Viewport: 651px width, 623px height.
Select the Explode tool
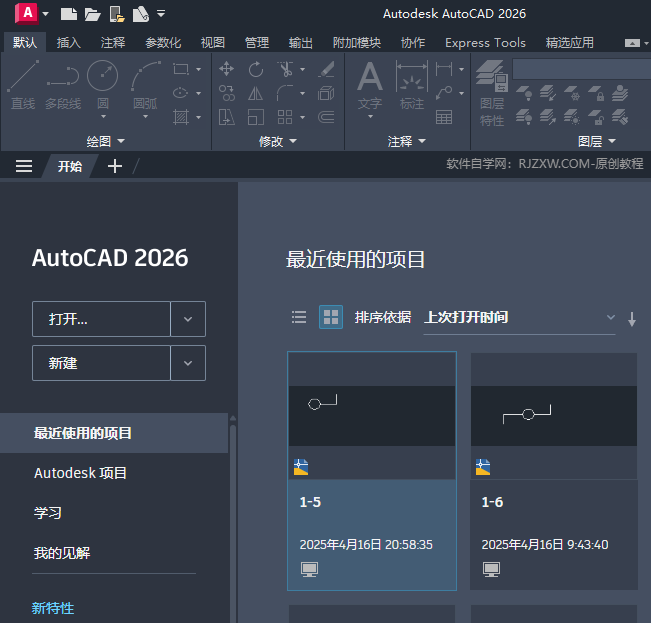(x=326, y=93)
